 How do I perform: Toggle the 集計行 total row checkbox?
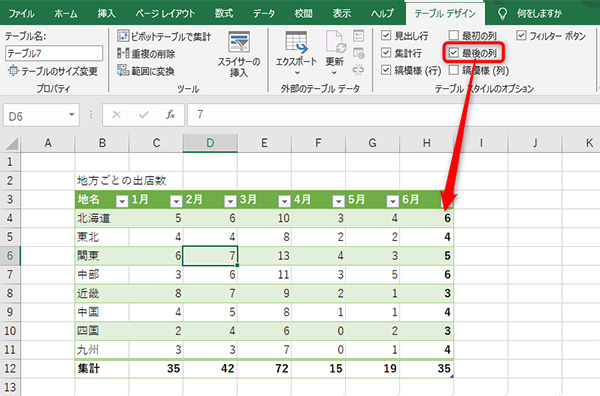tap(386, 53)
